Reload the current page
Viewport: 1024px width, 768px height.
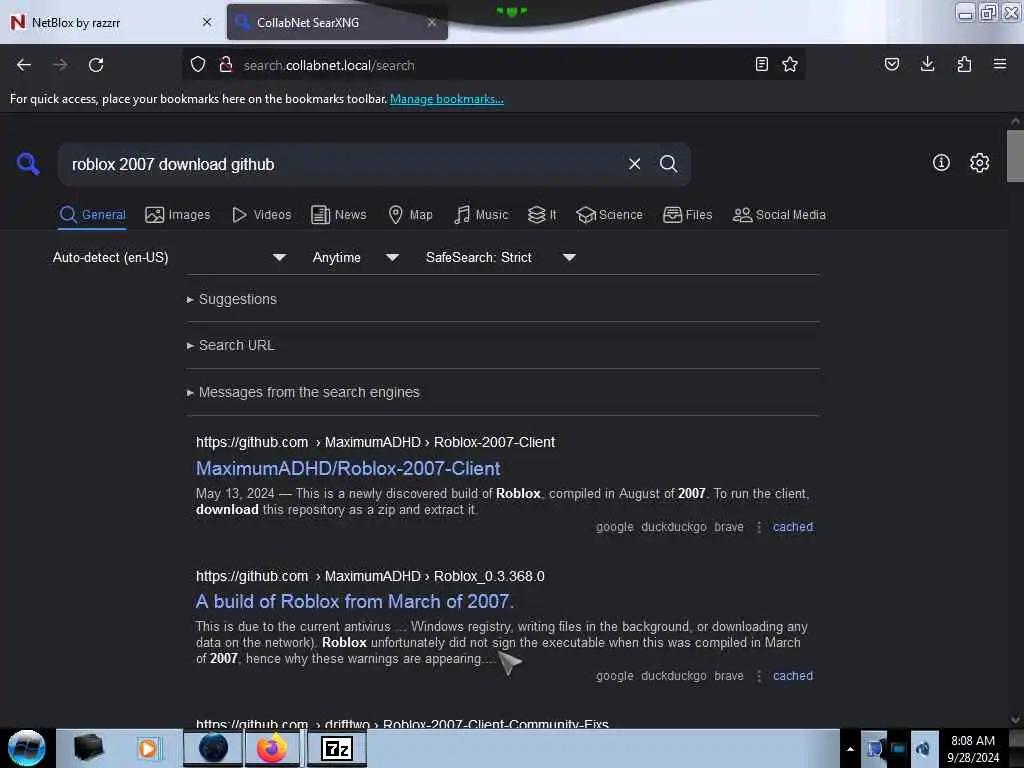(x=96, y=65)
